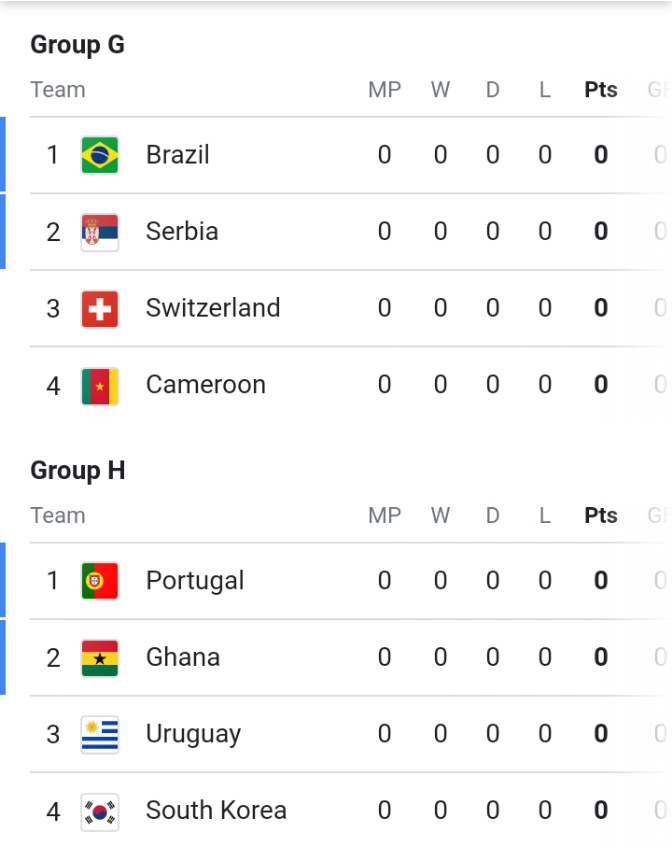The width and height of the screenshot is (672, 854).
Task: Click the Pts column header in Group G
Action: pos(601,90)
